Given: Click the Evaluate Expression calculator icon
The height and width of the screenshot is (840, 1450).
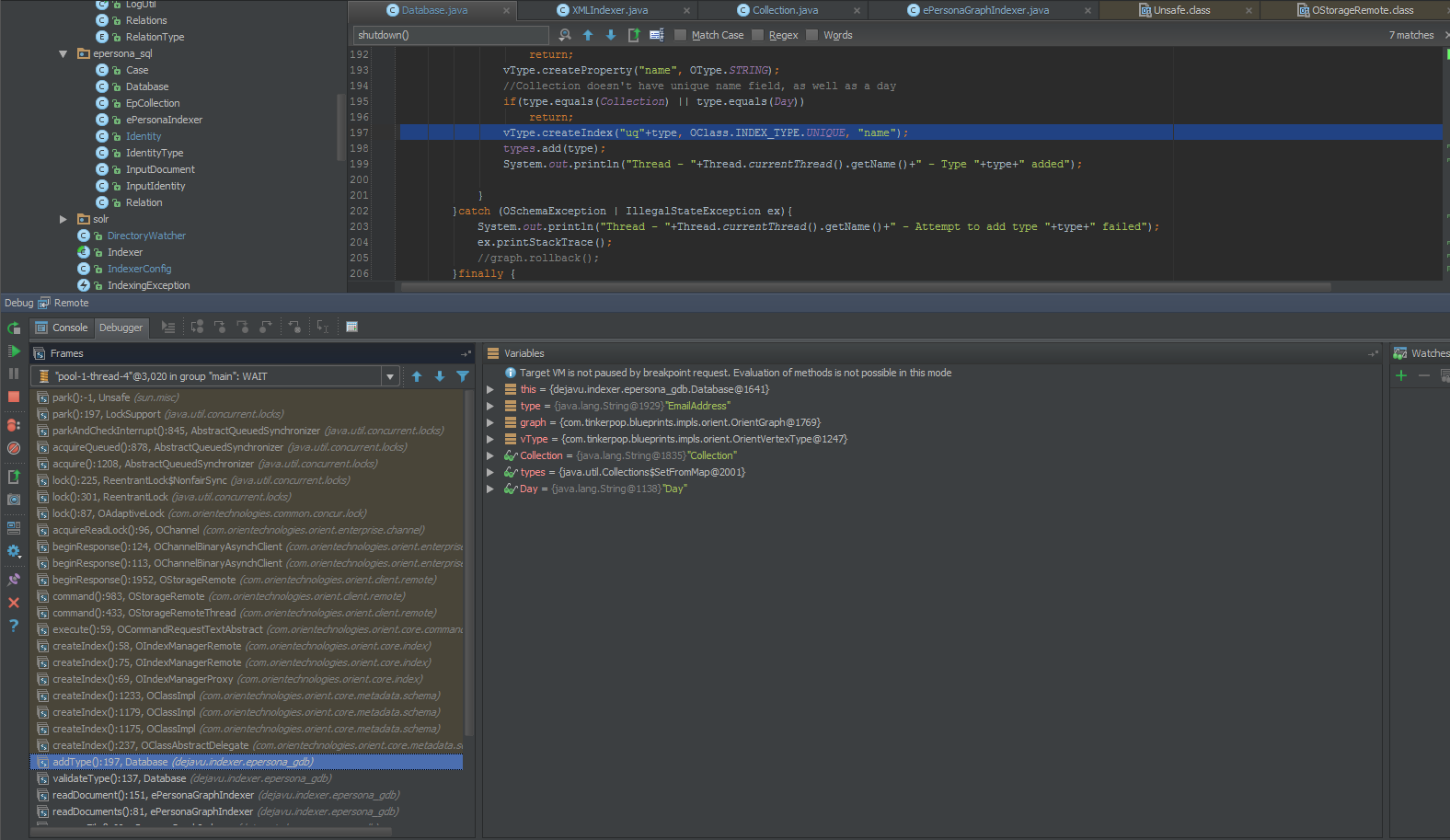Looking at the screenshot, I should tap(351, 327).
